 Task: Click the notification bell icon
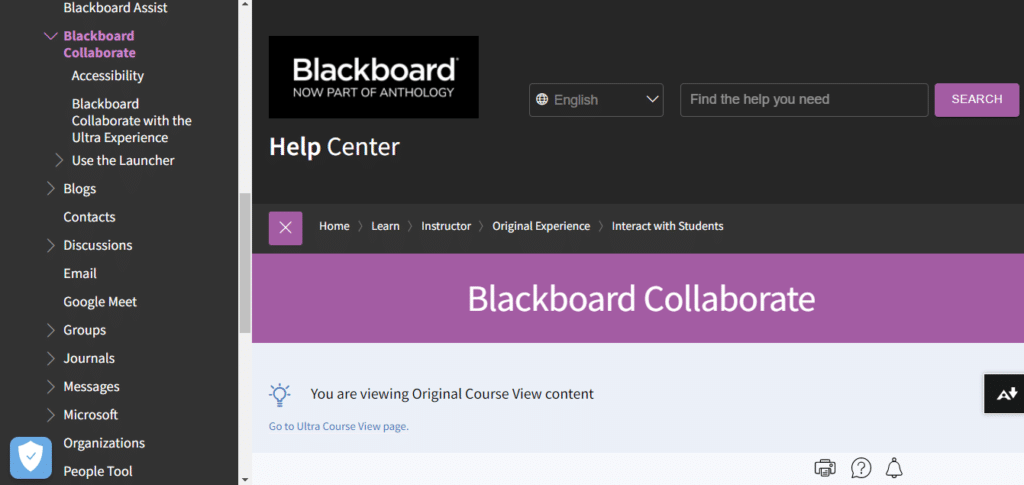coord(893,468)
